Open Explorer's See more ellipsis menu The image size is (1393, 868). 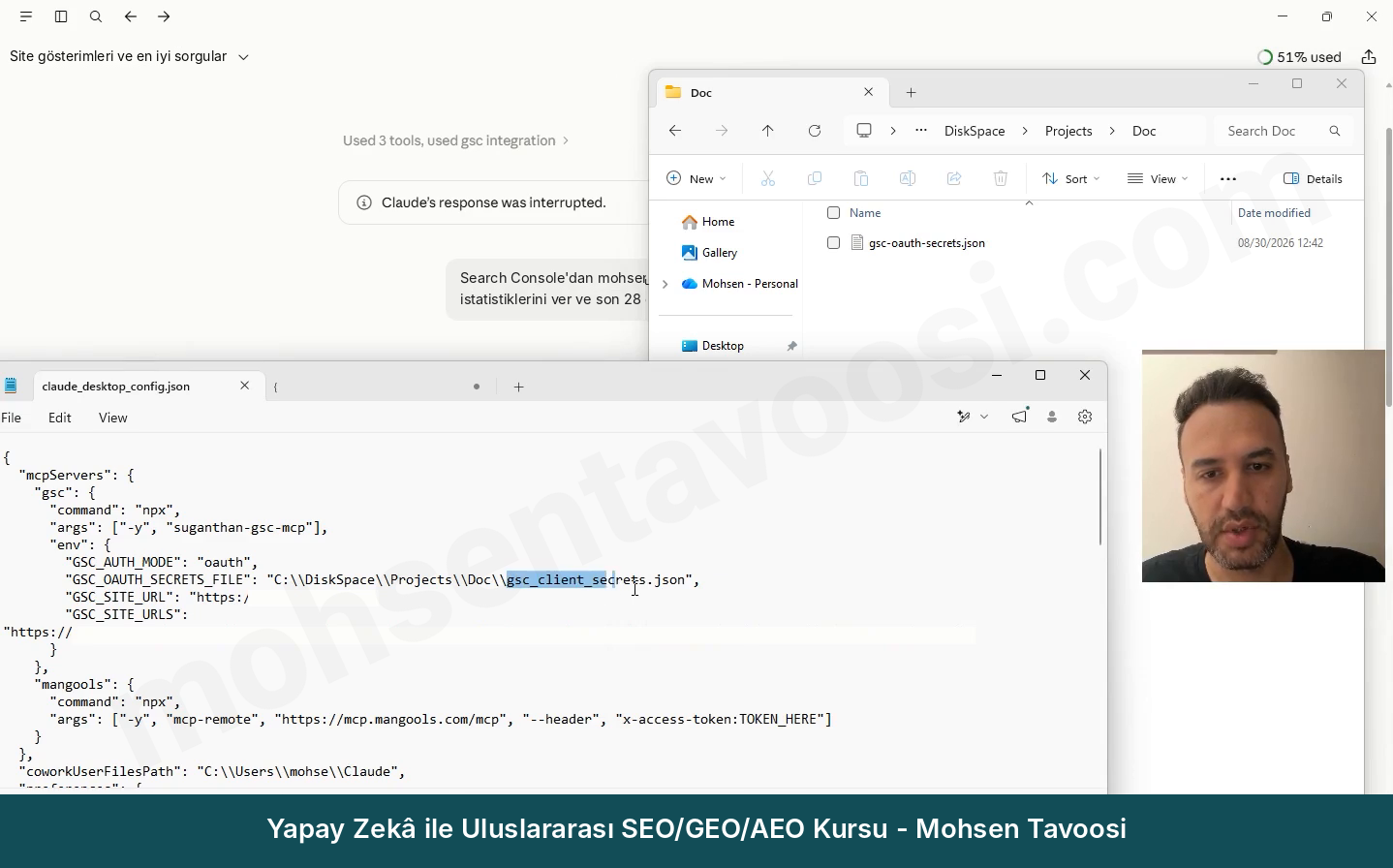1228,178
